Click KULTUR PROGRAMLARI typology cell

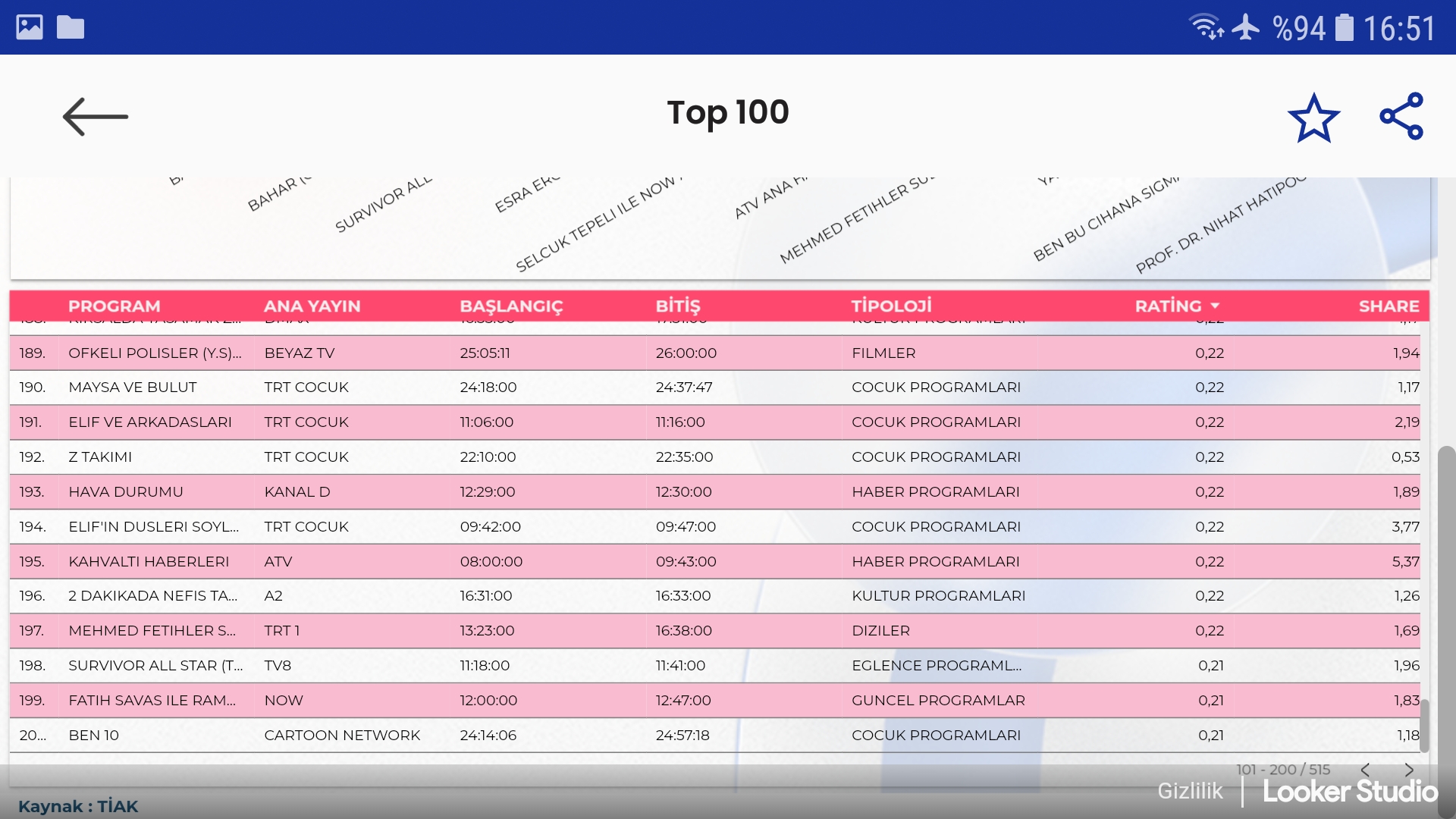938,596
